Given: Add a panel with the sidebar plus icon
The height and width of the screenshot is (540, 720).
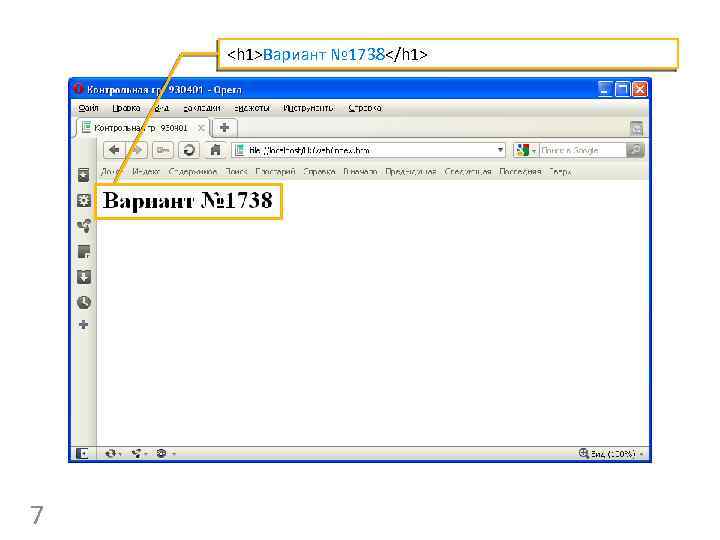Looking at the screenshot, I should click(84, 325).
